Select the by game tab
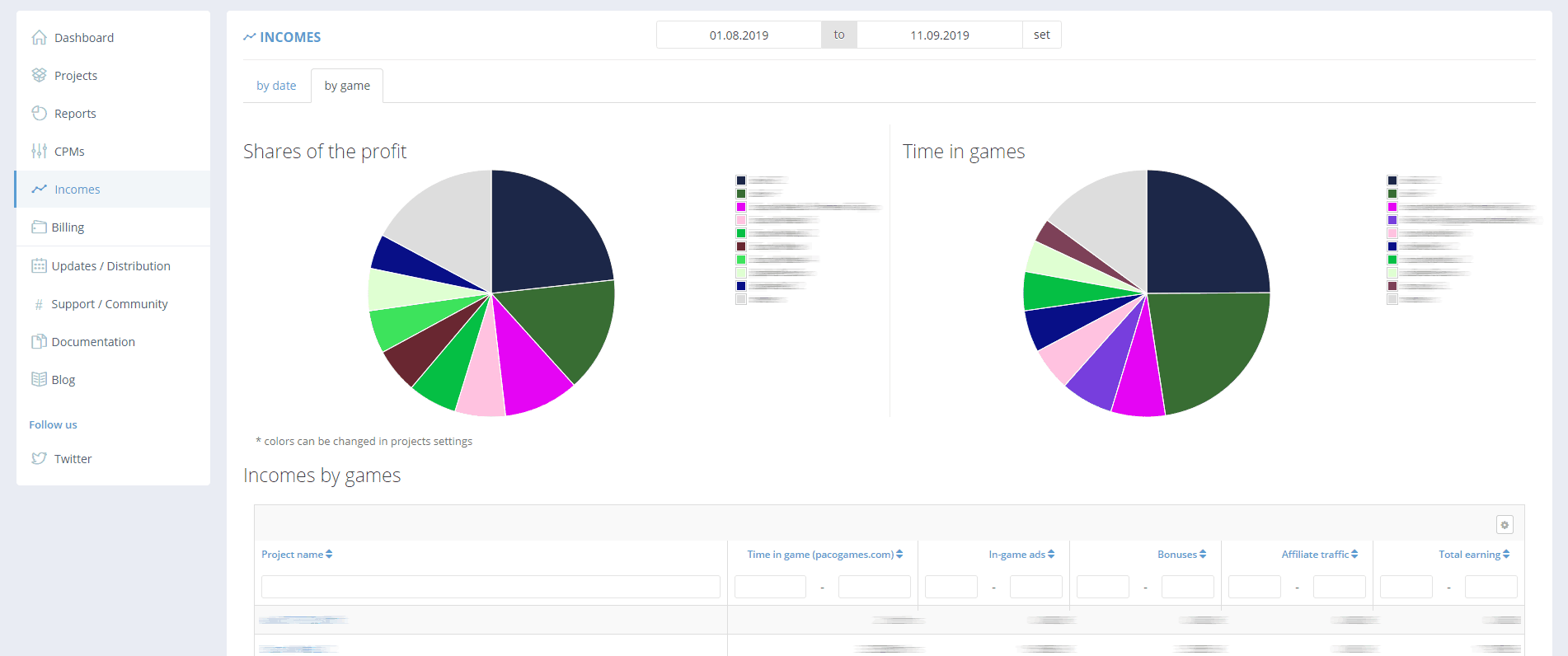Image resolution: width=1568 pixels, height=656 pixels. coord(347,86)
